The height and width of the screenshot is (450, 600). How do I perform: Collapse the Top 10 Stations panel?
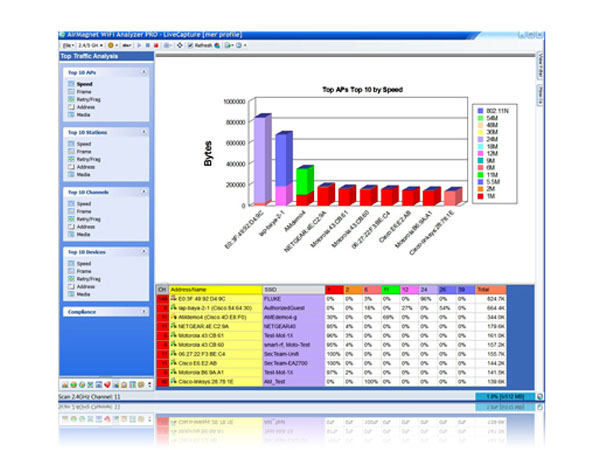tap(143, 131)
